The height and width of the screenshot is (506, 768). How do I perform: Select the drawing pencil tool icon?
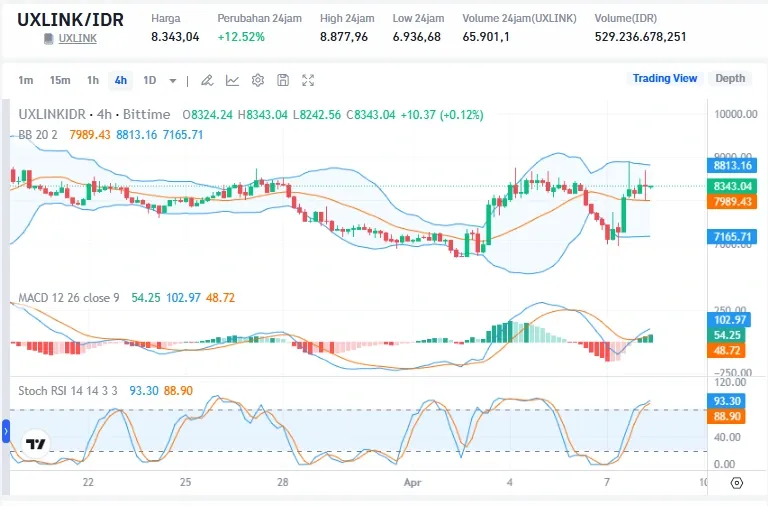tap(207, 80)
